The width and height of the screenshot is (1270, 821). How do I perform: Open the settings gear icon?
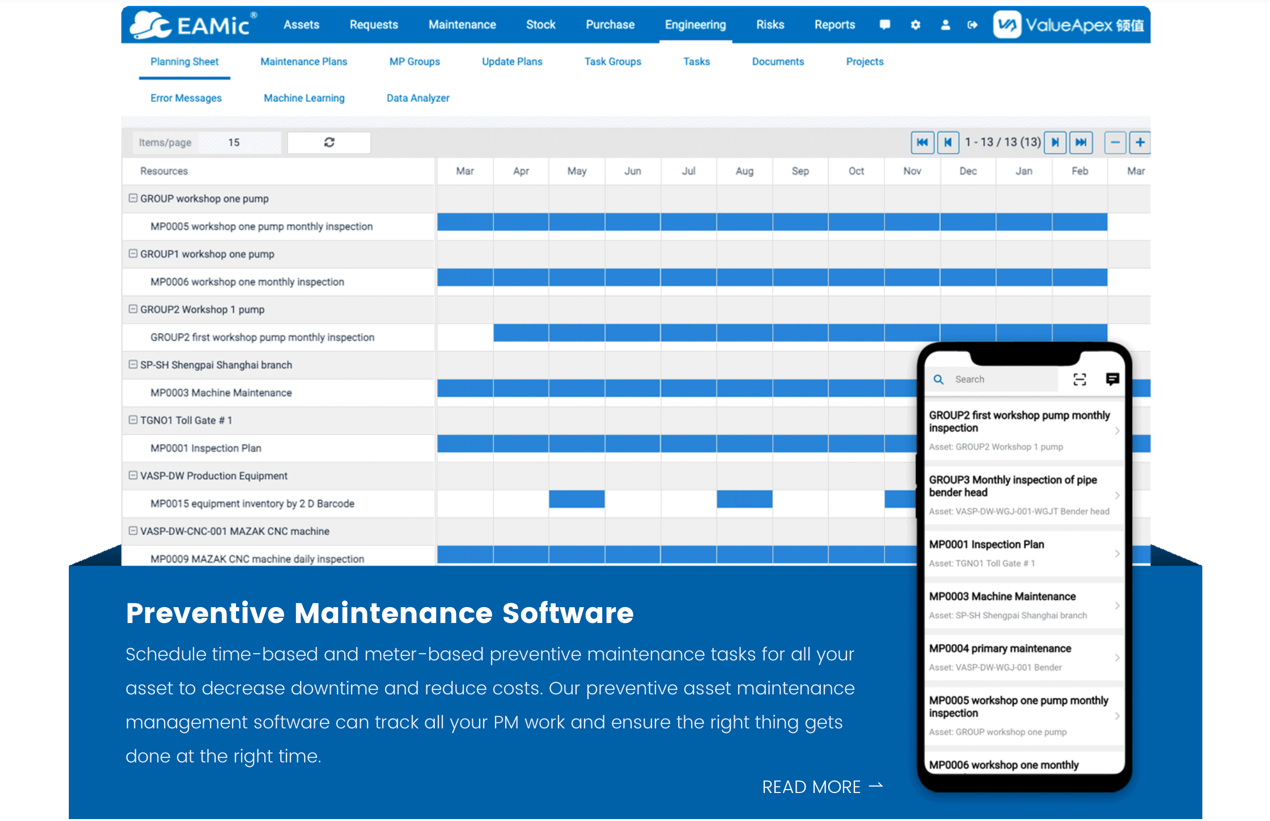(915, 25)
